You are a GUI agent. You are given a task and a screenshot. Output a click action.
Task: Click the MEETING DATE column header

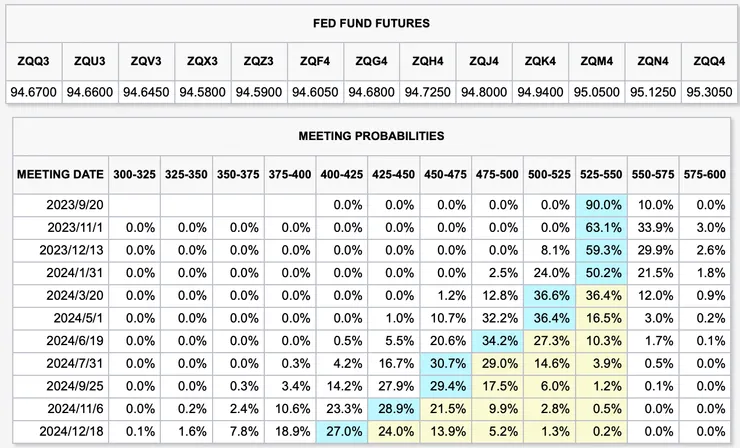point(60,174)
